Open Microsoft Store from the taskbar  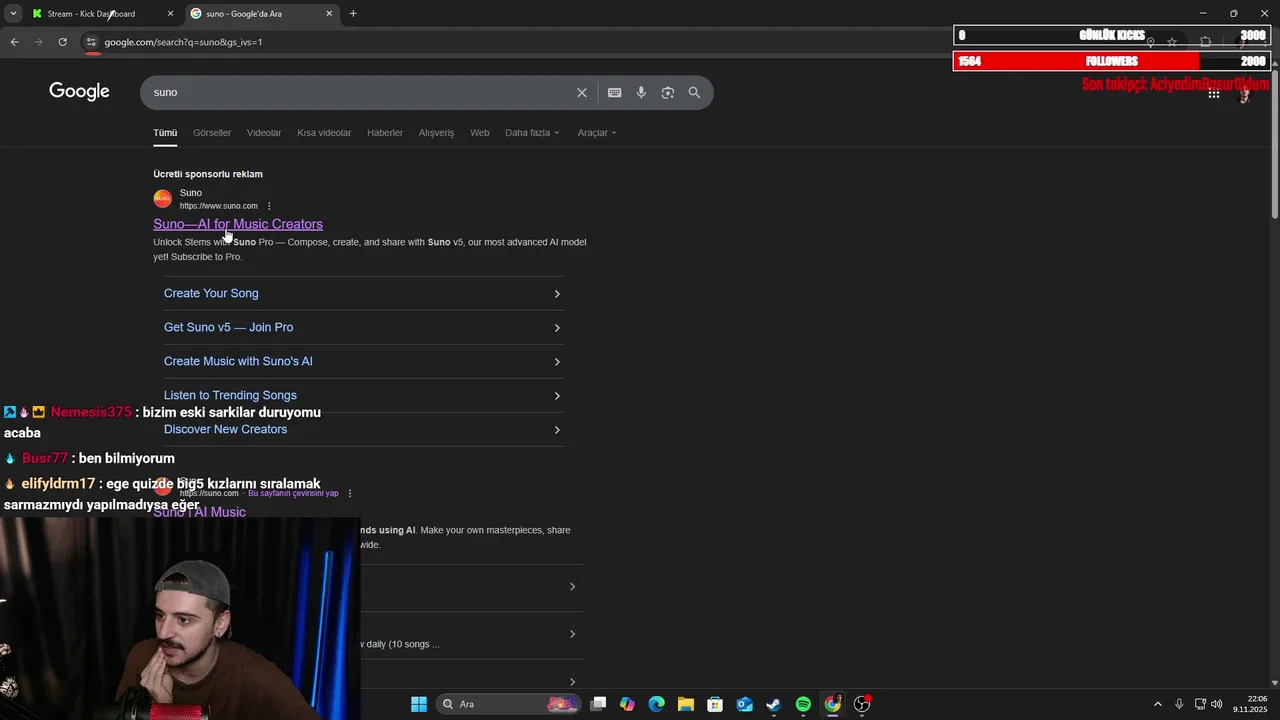(715, 704)
